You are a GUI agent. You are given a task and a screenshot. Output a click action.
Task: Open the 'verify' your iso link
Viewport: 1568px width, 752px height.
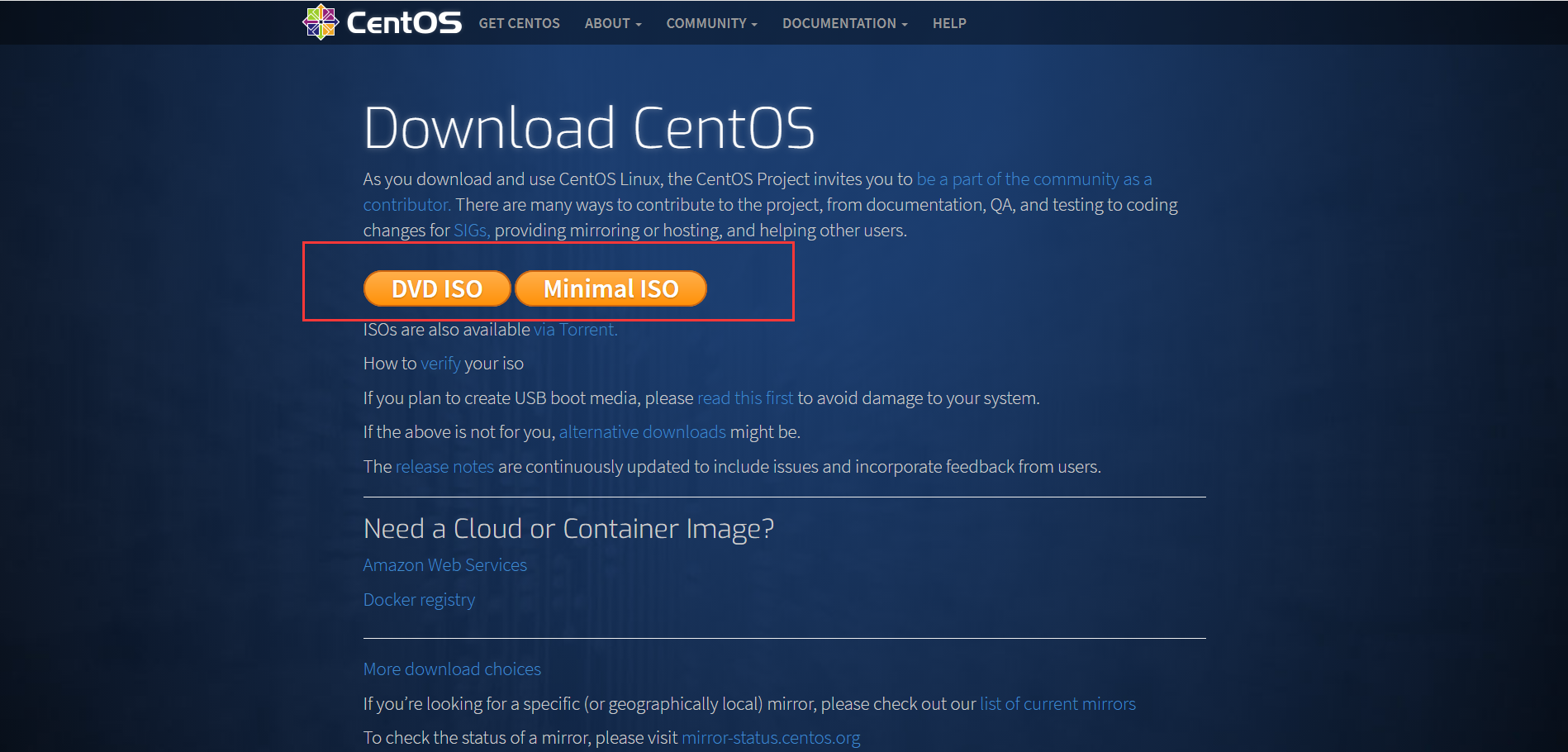(x=440, y=364)
